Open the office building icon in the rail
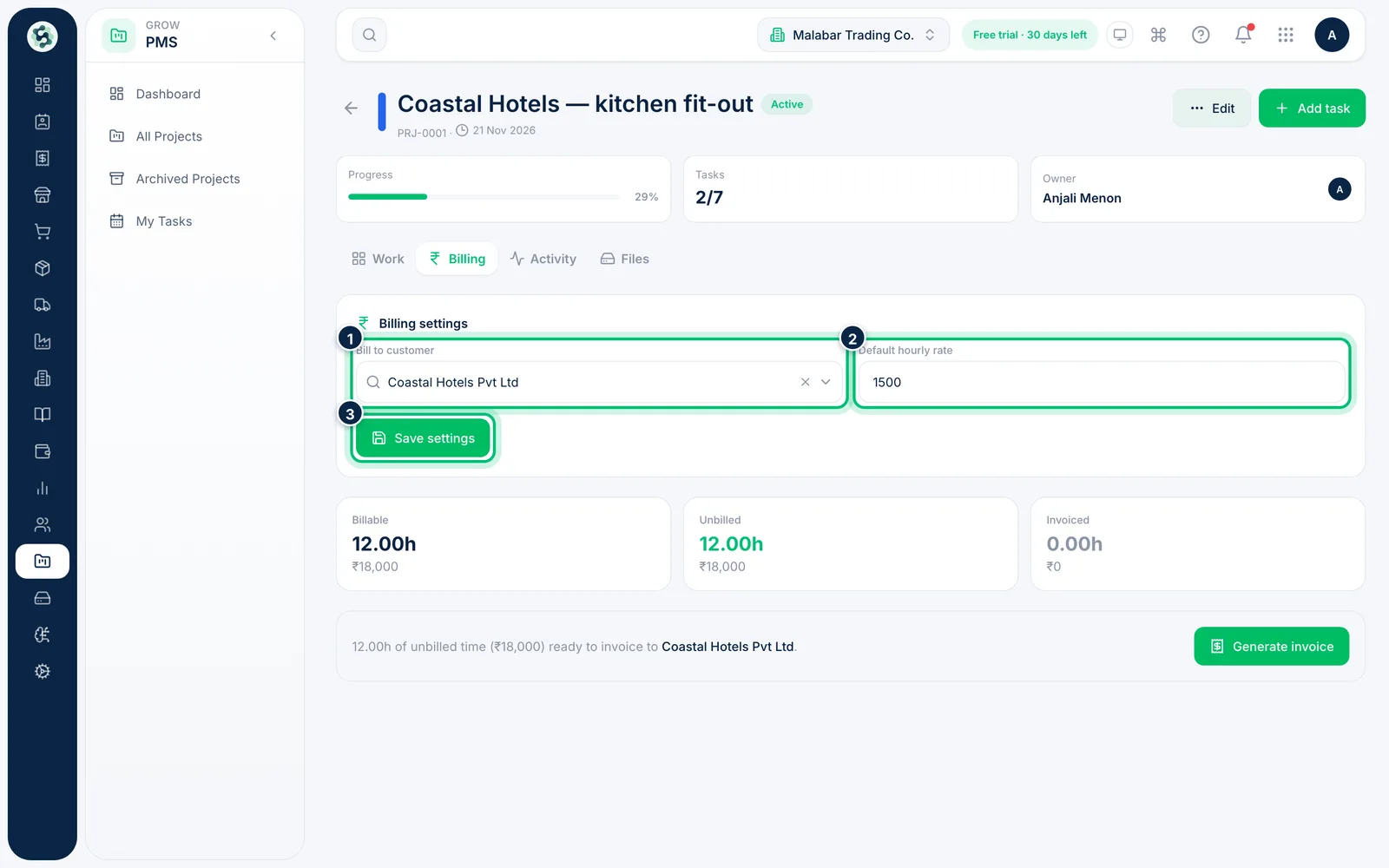The image size is (1389, 868). click(42, 378)
